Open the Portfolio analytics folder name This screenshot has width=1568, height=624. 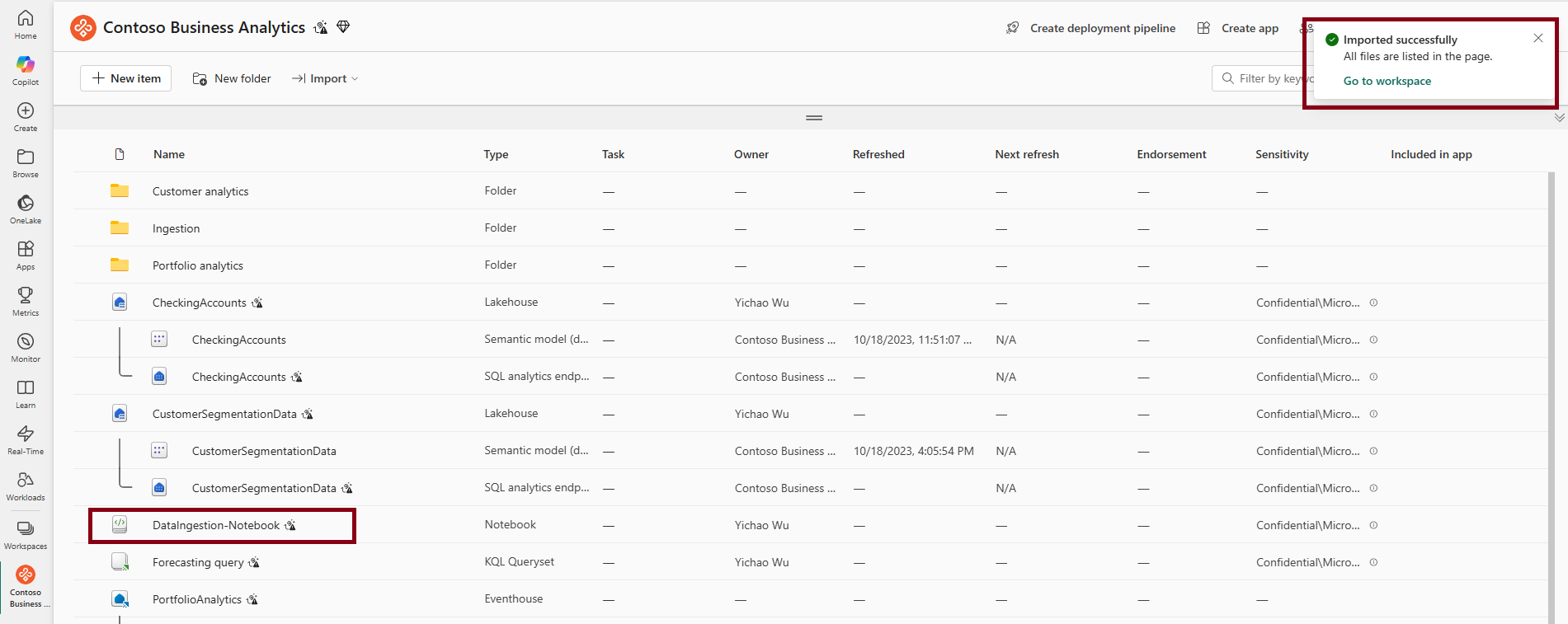pyautogui.click(x=198, y=265)
